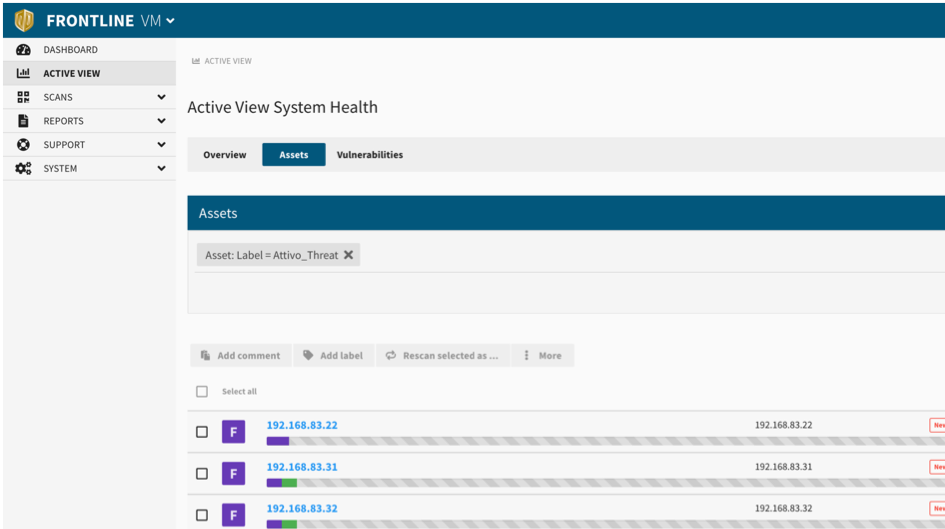
Task: Click the severity bar under 192.168.83.22
Action: click(x=606, y=441)
